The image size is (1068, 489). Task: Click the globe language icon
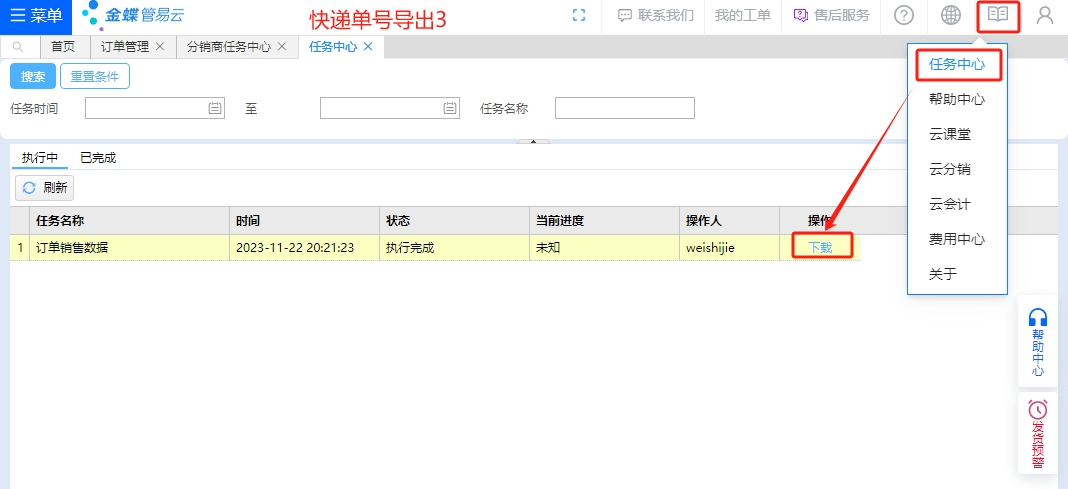(951, 15)
